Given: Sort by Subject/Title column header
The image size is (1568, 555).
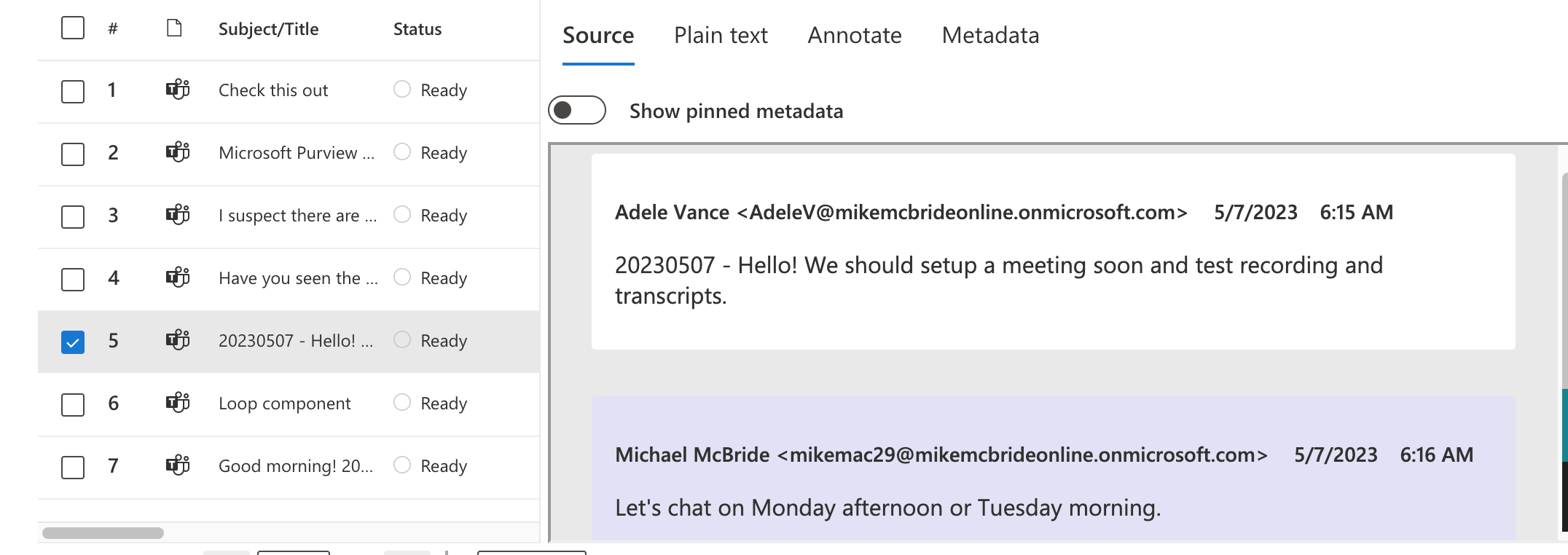Looking at the screenshot, I should [268, 29].
